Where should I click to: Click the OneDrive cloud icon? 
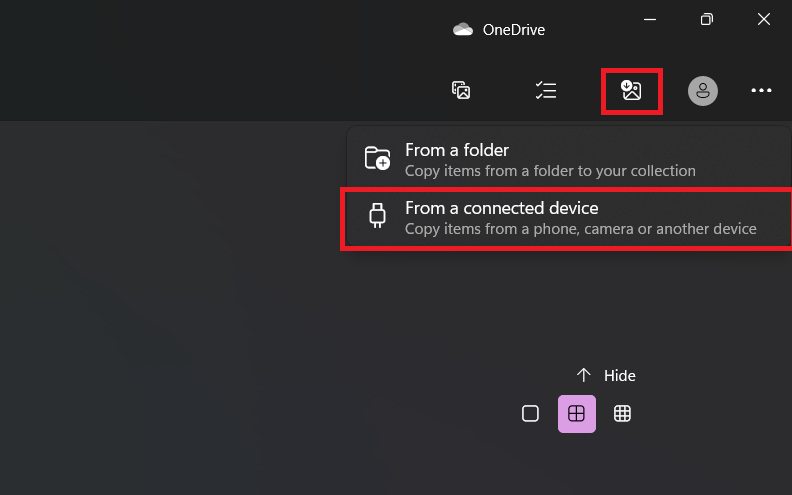[463, 29]
